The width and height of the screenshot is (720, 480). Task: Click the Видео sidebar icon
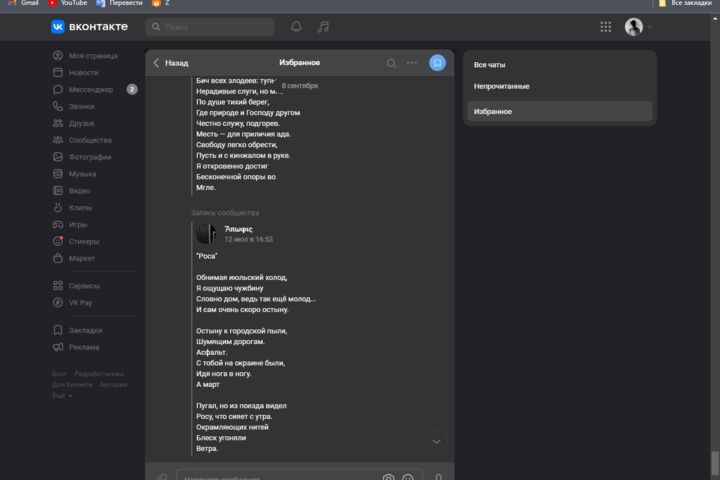point(58,191)
